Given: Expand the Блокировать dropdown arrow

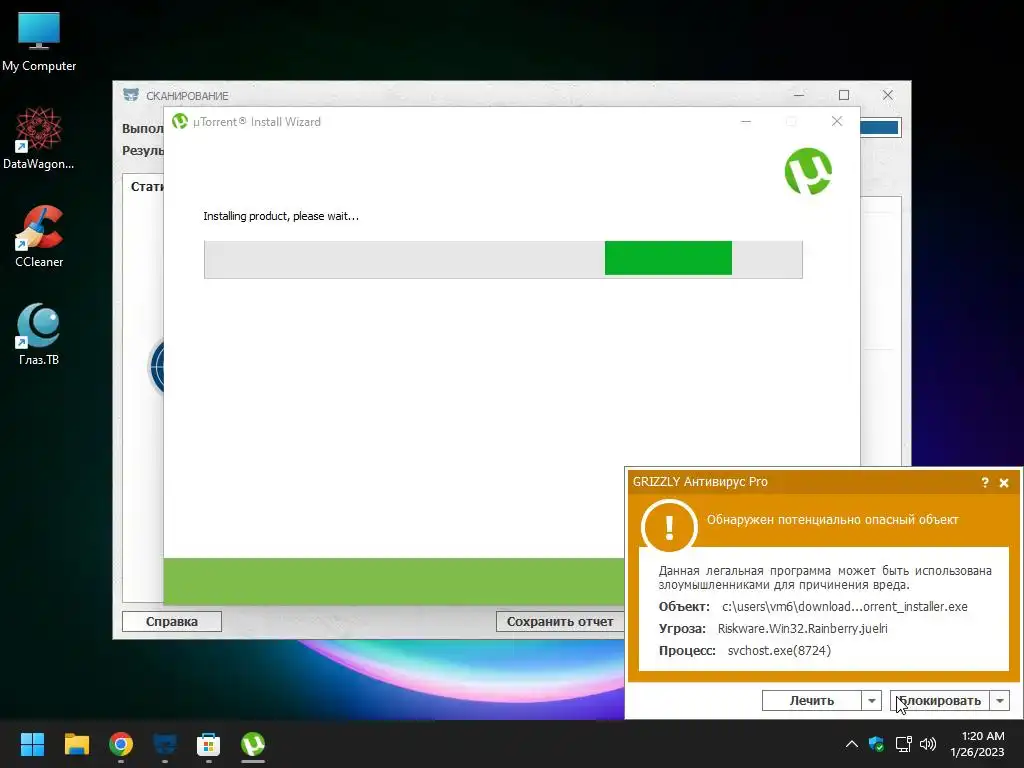Looking at the screenshot, I should pyautogui.click(x=1000, y=701).
